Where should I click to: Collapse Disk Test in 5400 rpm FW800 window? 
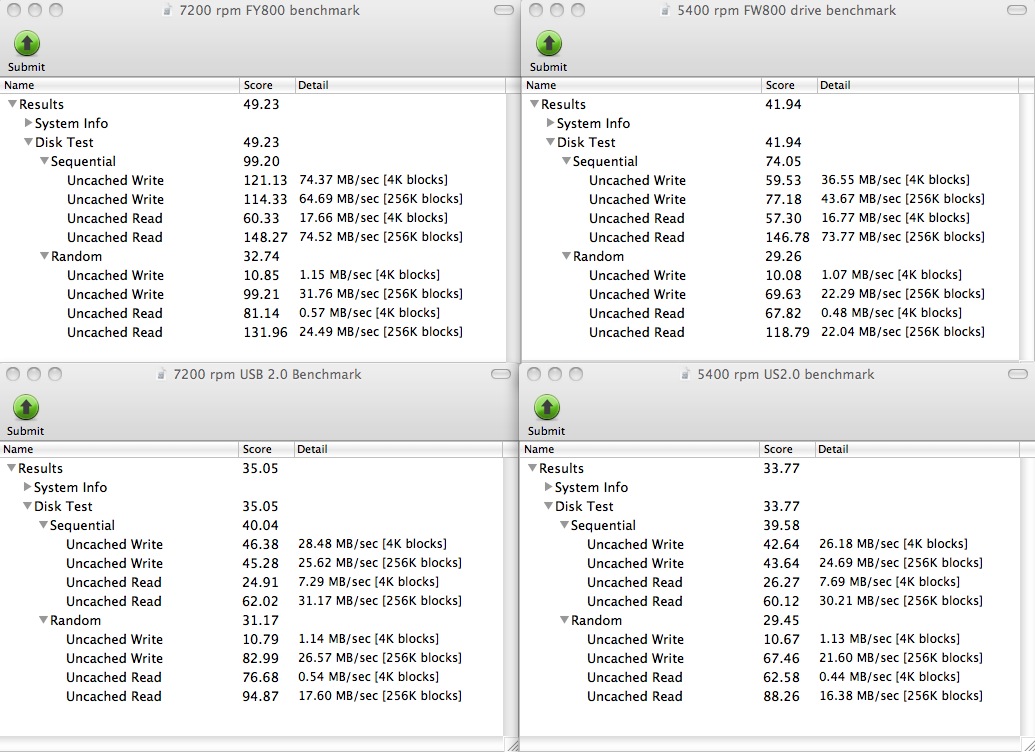tap(550, 141)
